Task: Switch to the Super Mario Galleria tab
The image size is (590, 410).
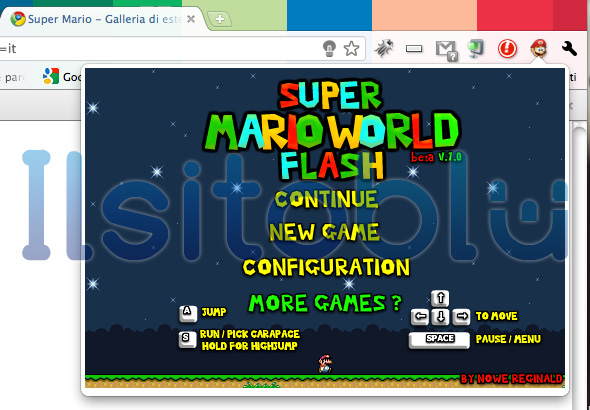Action: 102,19
